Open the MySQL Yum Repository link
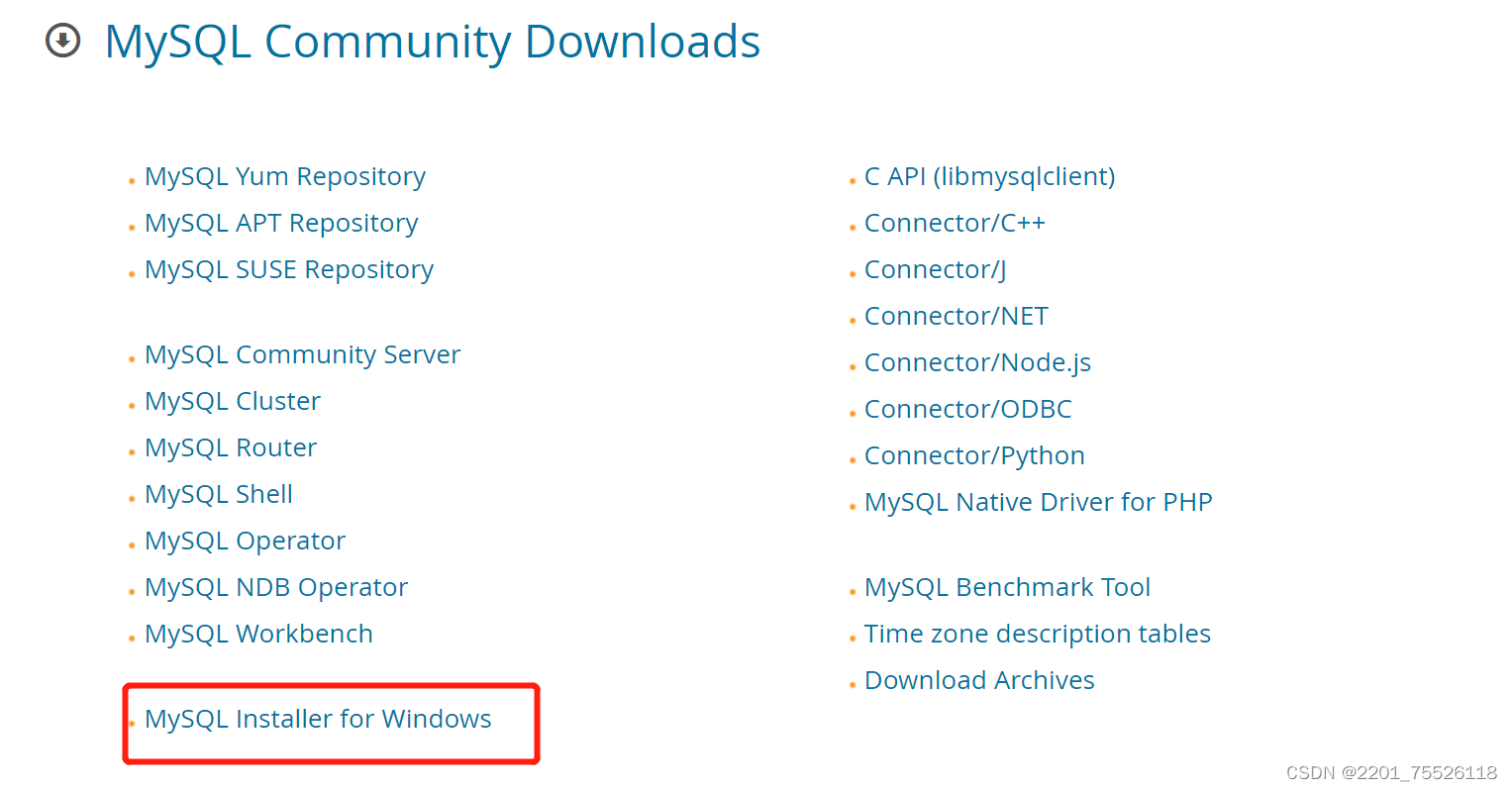 tap(285, 176)
